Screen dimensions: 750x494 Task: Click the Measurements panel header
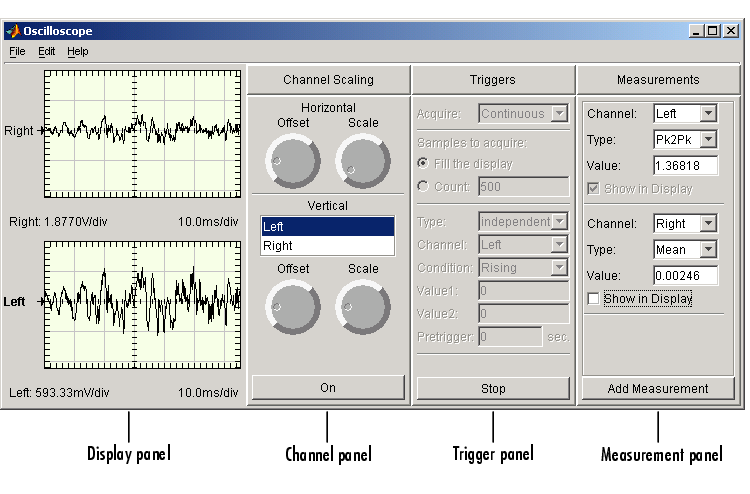[658, 79]
